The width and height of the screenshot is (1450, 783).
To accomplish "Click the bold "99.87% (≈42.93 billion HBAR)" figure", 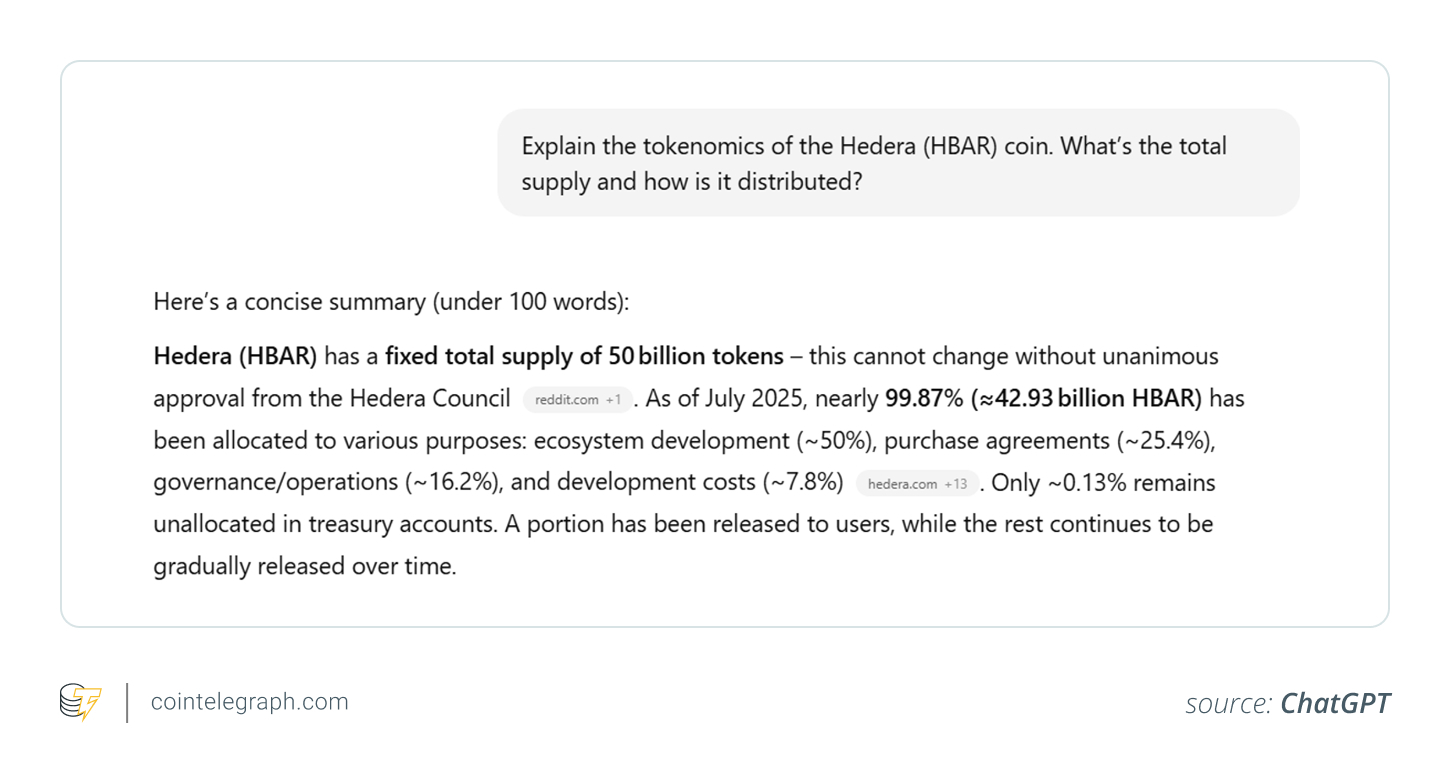I will (1043, 398).
